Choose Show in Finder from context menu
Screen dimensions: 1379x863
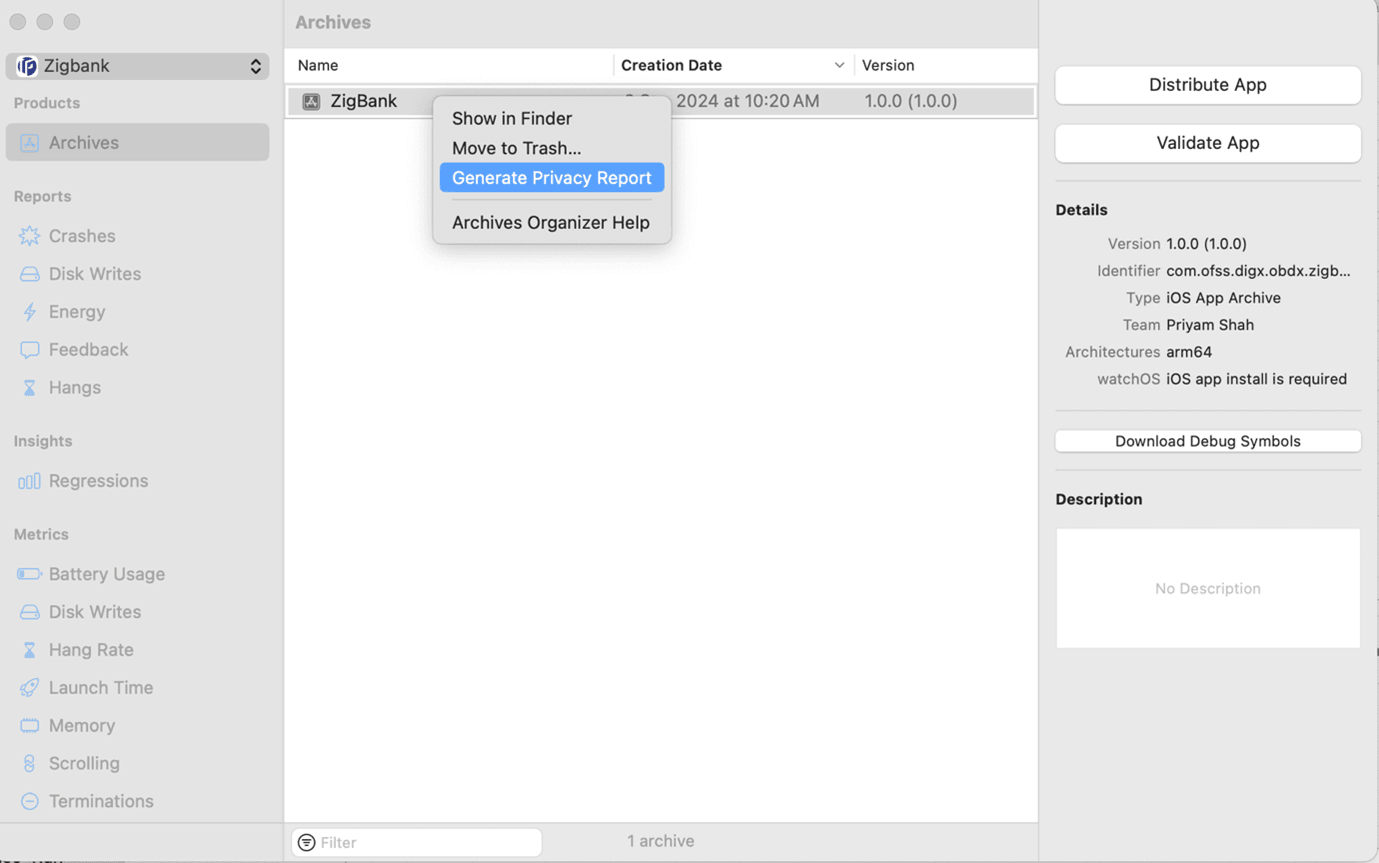tap(552, 118)
